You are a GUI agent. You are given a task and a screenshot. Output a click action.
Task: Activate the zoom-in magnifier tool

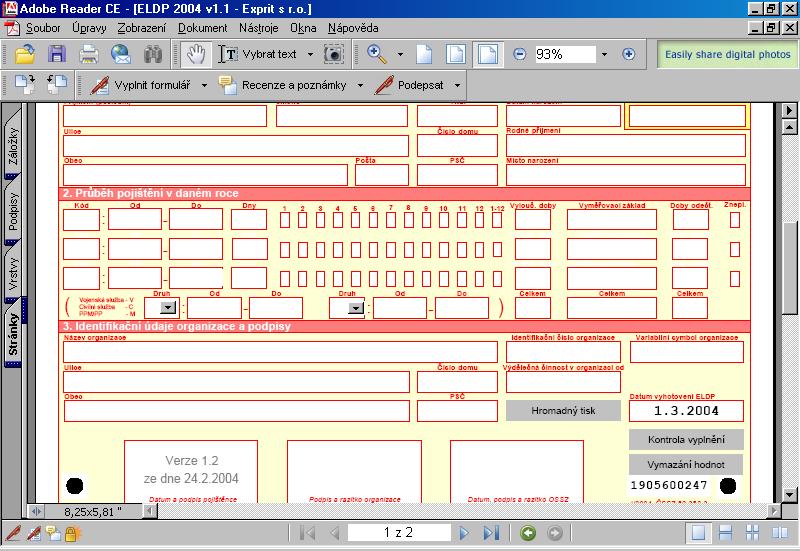pos(377,54)
